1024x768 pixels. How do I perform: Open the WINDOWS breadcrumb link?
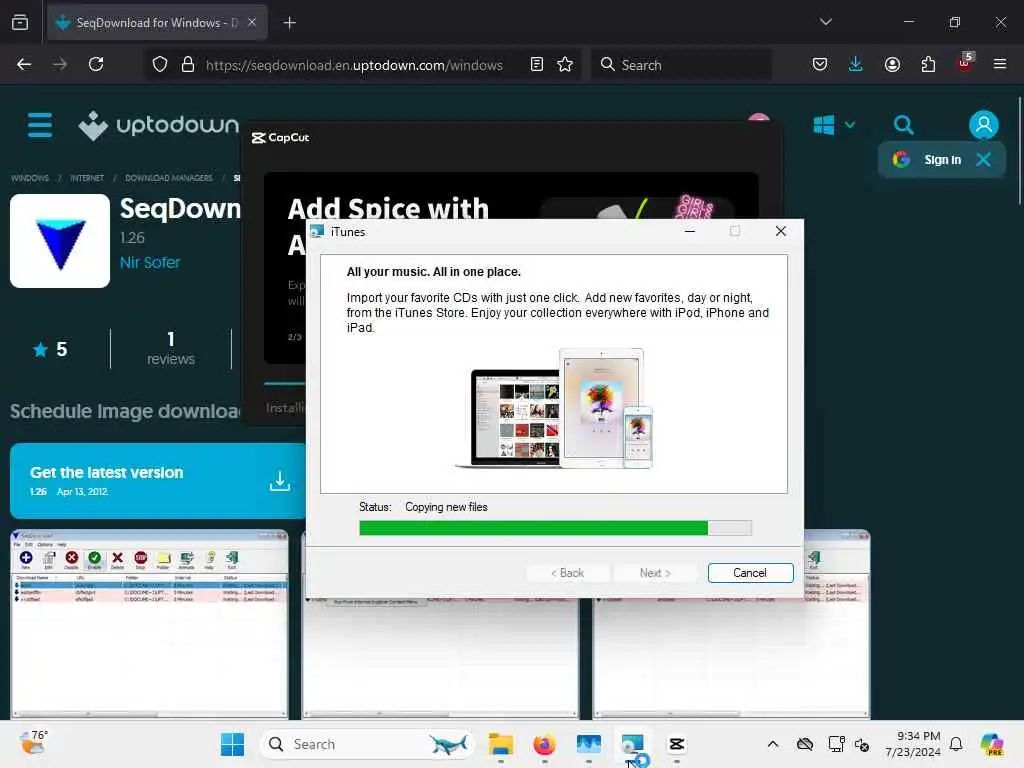(x=30, y=178)
